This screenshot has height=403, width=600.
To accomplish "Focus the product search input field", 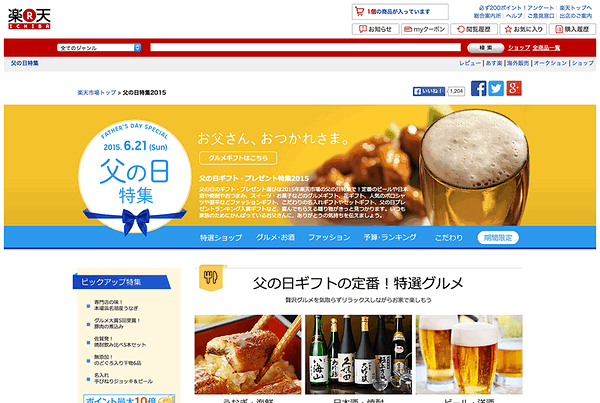I will (305, 47).
